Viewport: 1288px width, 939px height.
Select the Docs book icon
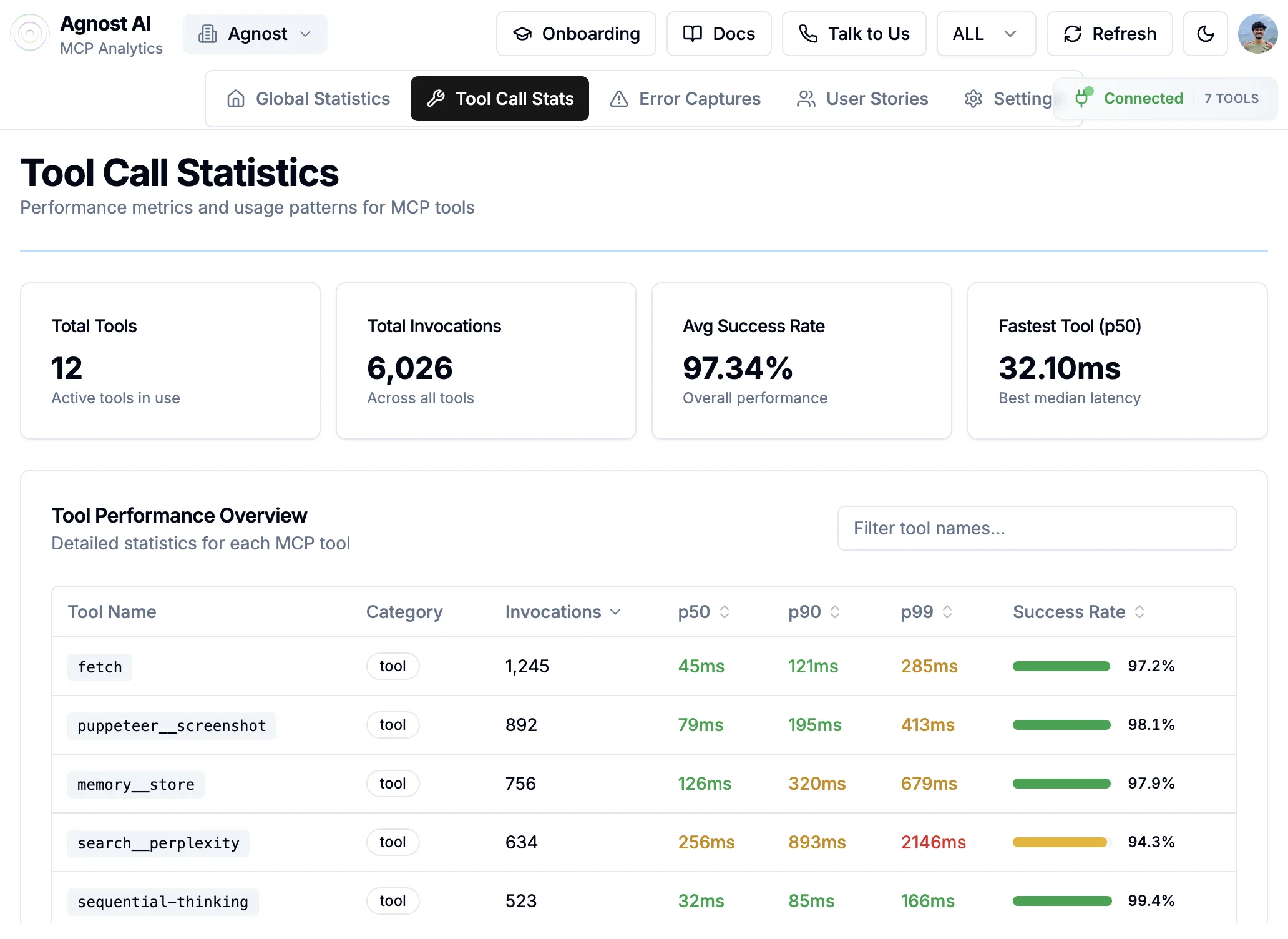point(691,34)
